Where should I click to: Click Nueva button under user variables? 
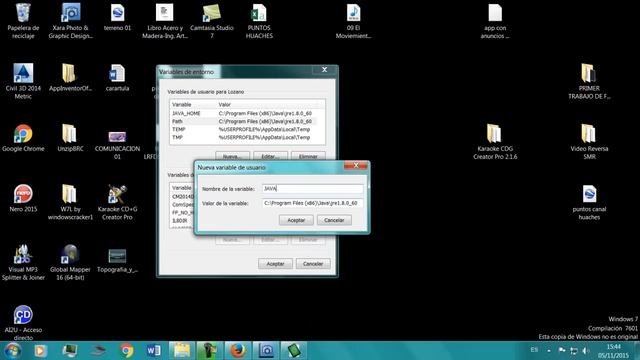232,156
